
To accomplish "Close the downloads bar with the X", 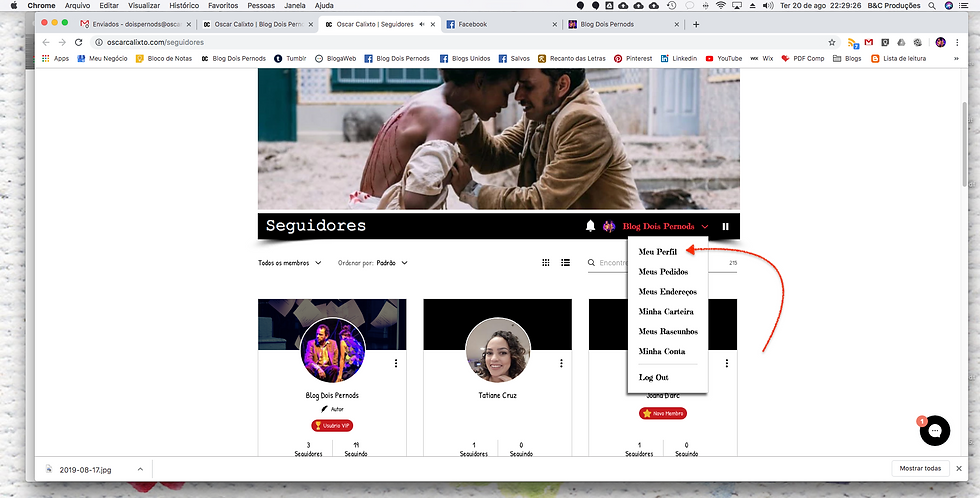I will [959, 469].
